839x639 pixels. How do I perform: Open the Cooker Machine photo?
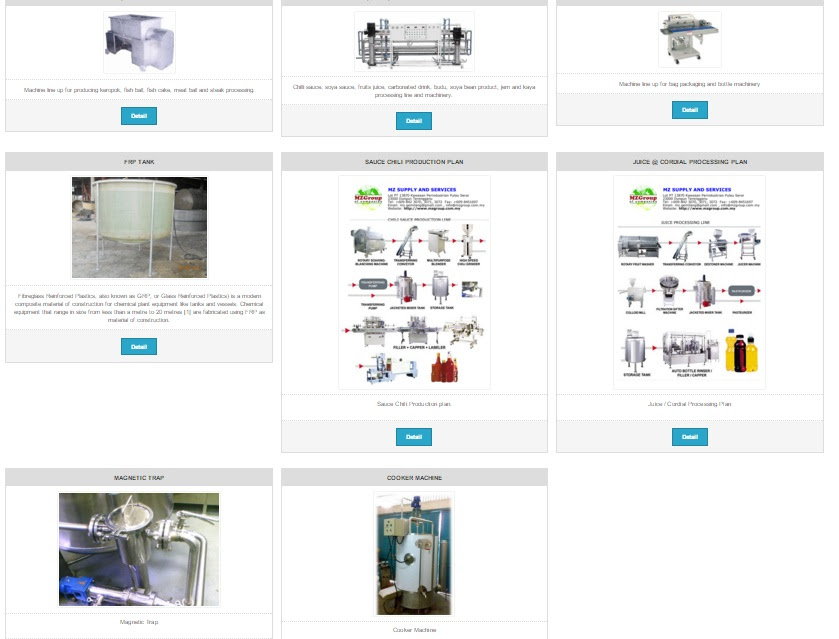[414, 553]
